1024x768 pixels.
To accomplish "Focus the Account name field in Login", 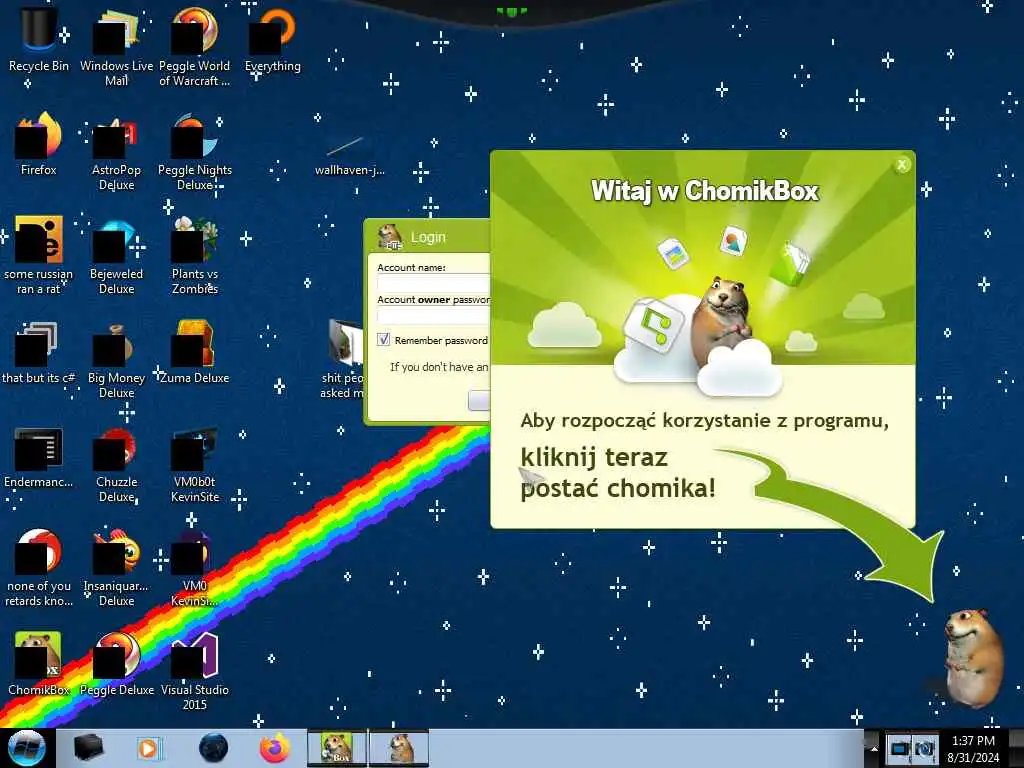I will point(433,283).
